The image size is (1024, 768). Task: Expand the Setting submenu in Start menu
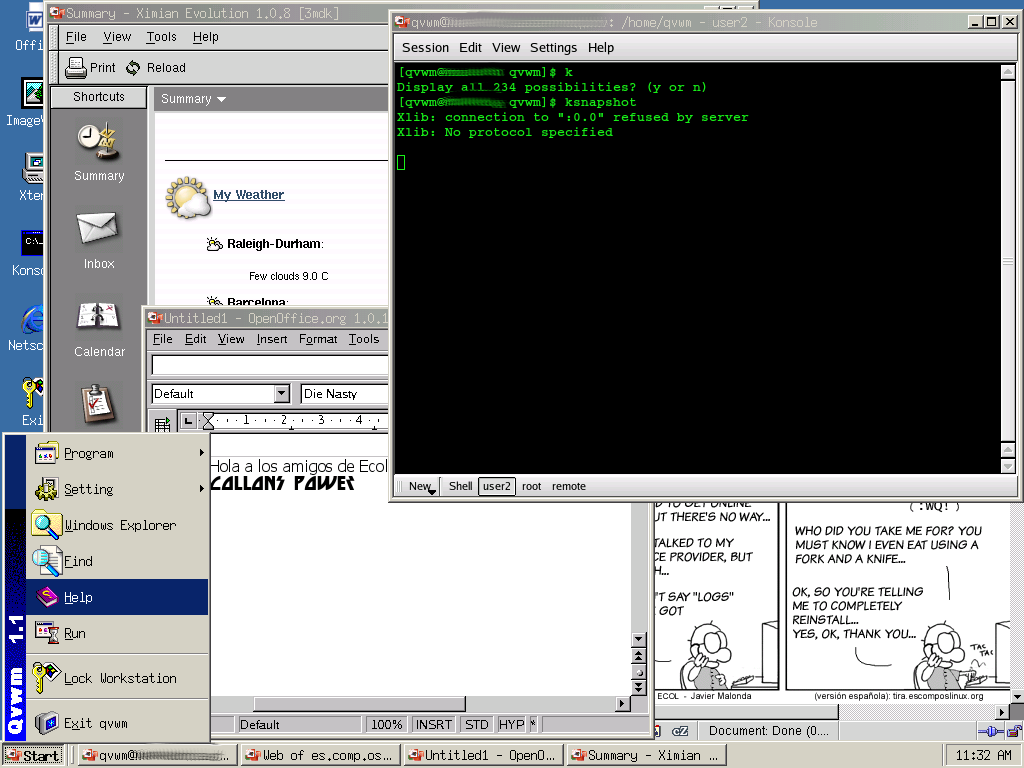tap(118, 489)
